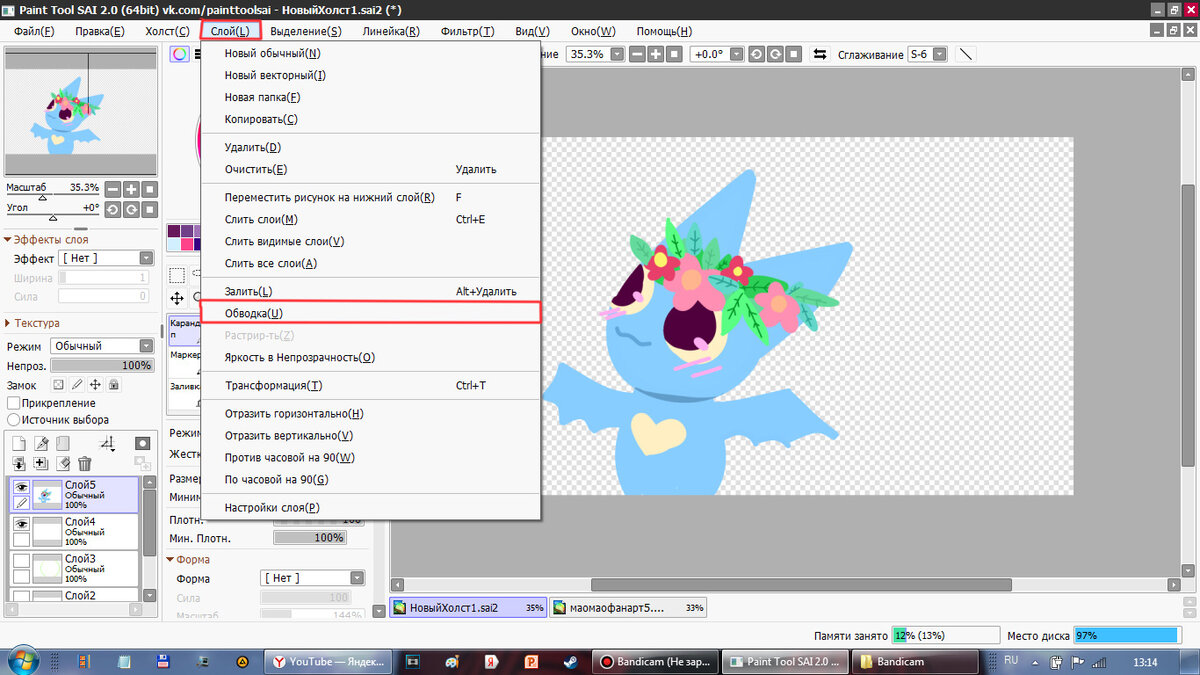Viewport: 1200px width, 675px height.
Task: Open the Форма dropdown showing Нет
Action: 313,578
